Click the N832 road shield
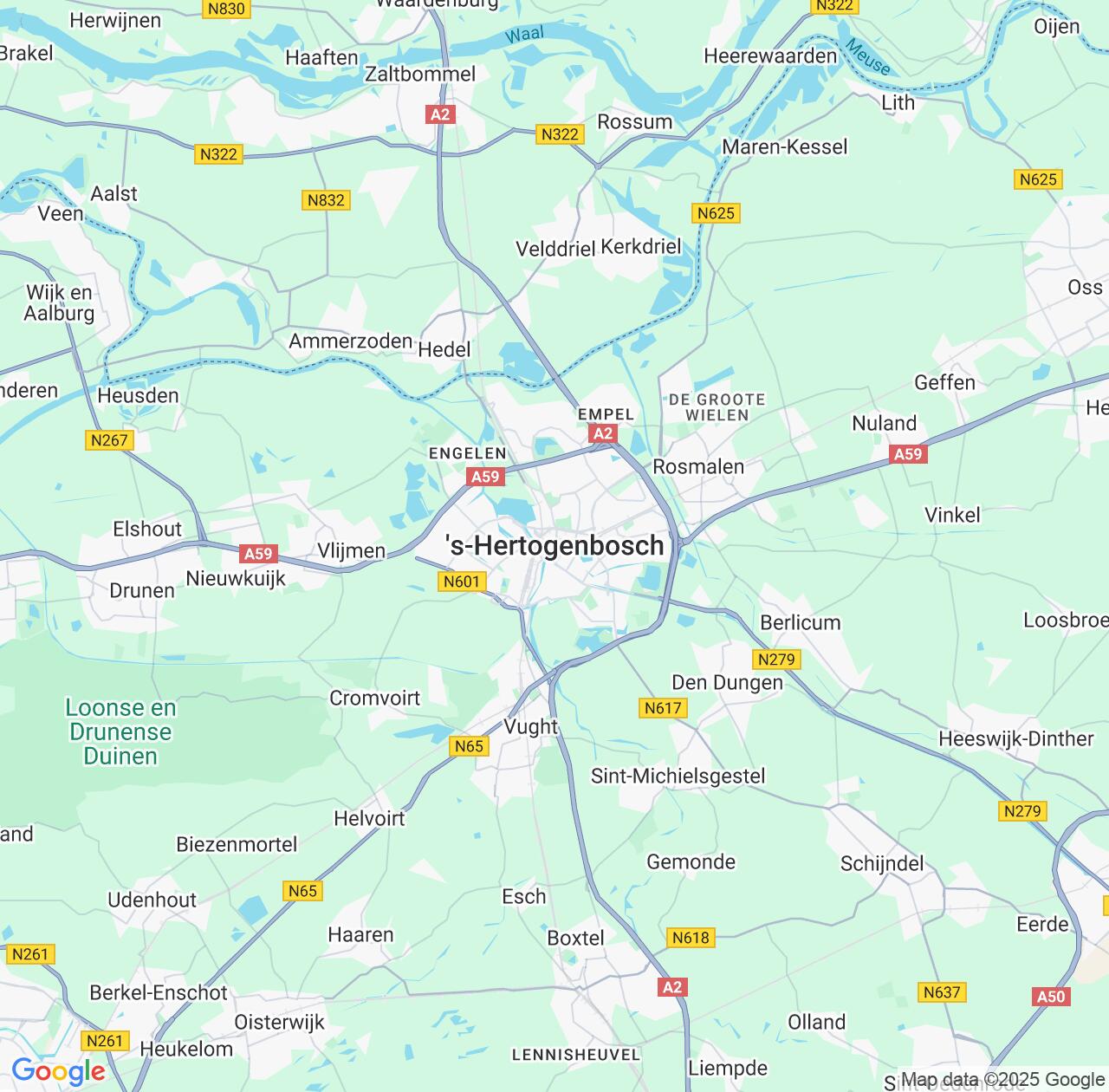Image resolution: width=1109 pixels, height=1092 pixels. click(x=327, y=200)
